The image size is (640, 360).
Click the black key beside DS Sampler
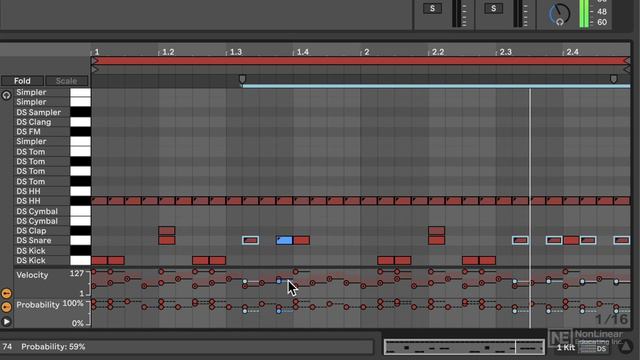coord(80,112)
